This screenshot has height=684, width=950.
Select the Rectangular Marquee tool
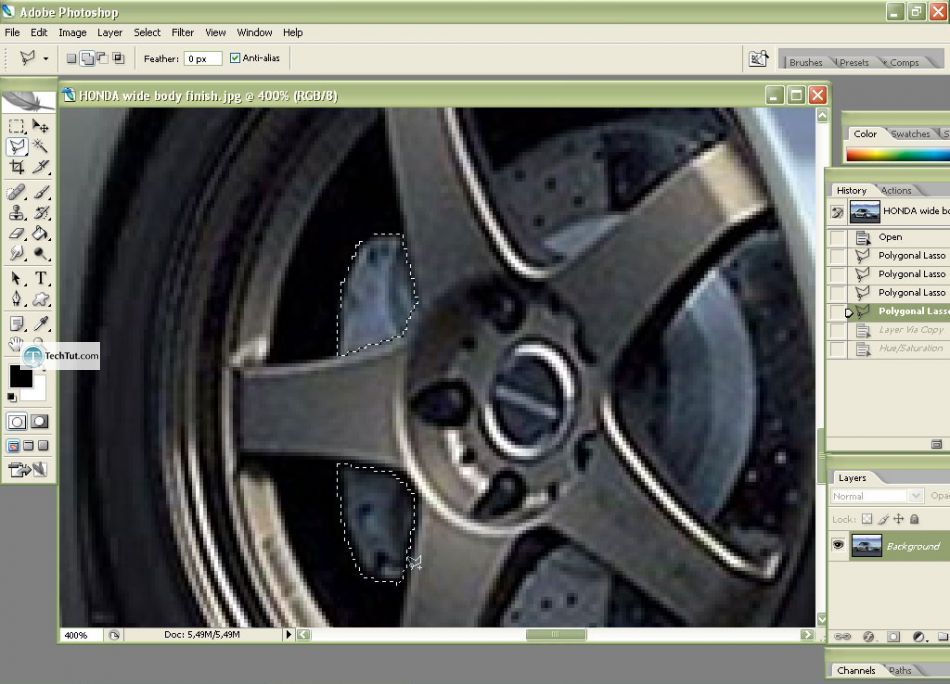(17, 126)
